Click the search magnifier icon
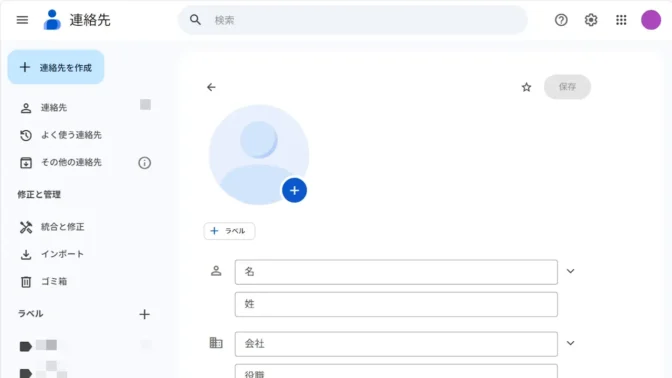 click(195, 20)
